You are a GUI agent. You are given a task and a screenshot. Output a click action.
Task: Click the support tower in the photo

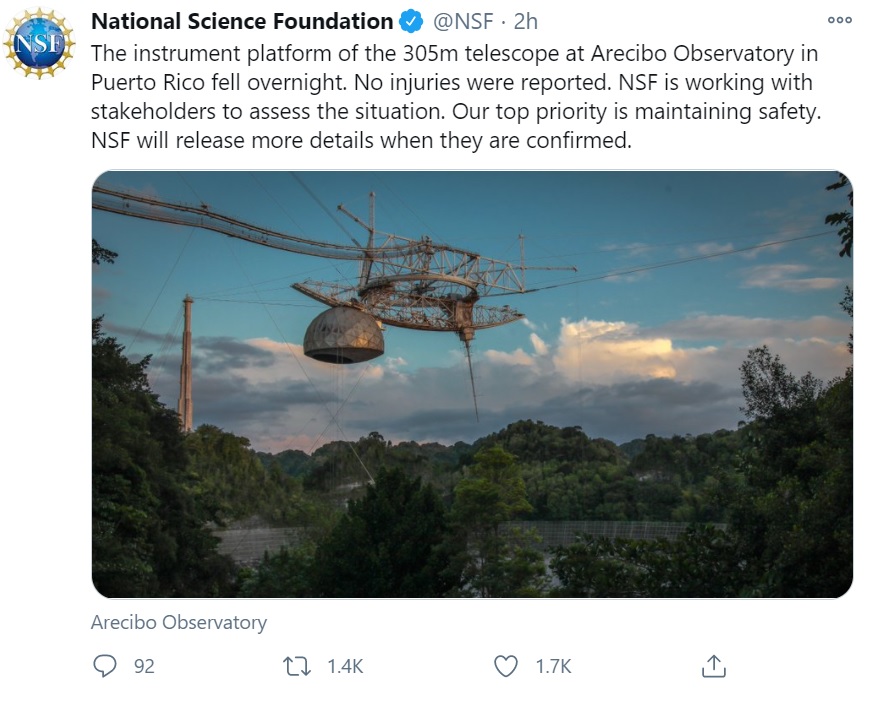(x=186, y=364)
